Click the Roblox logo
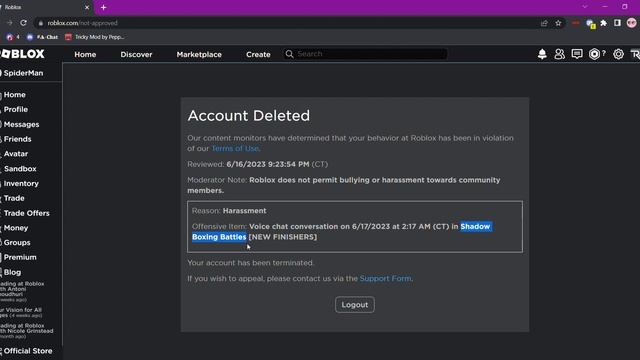 click(22, 53)
